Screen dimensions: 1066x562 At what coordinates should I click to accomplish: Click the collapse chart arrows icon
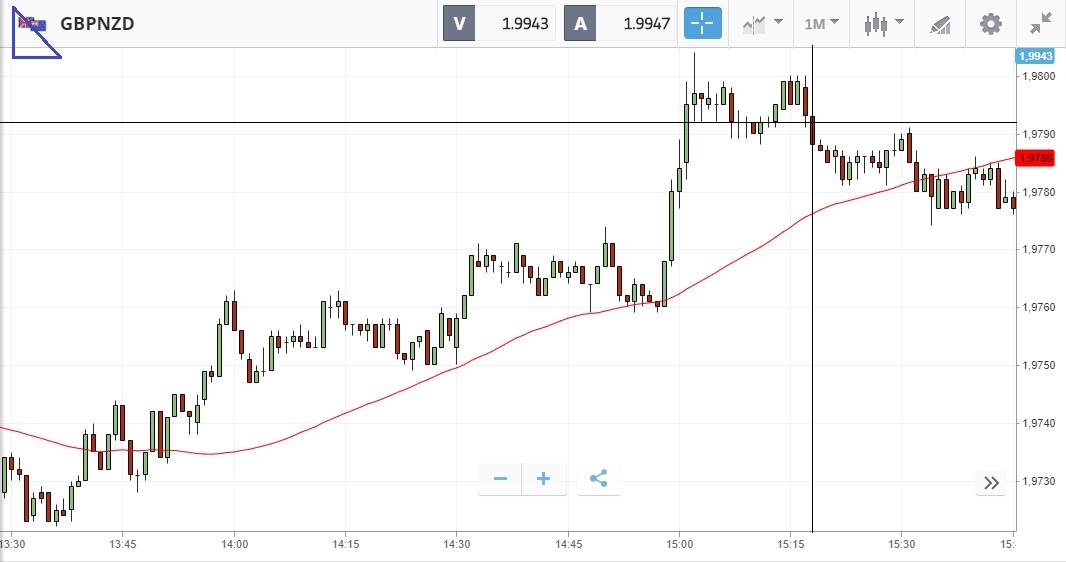pos(1041,23)
